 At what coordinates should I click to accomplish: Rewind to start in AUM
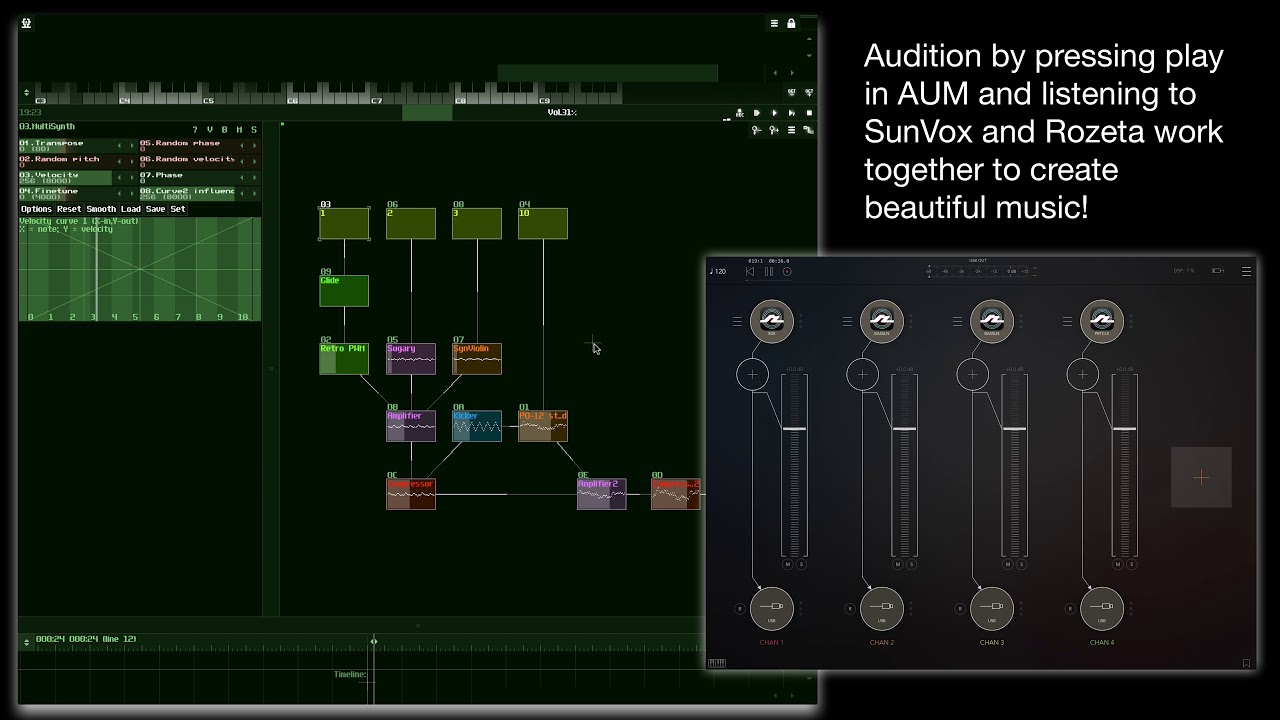750,271
